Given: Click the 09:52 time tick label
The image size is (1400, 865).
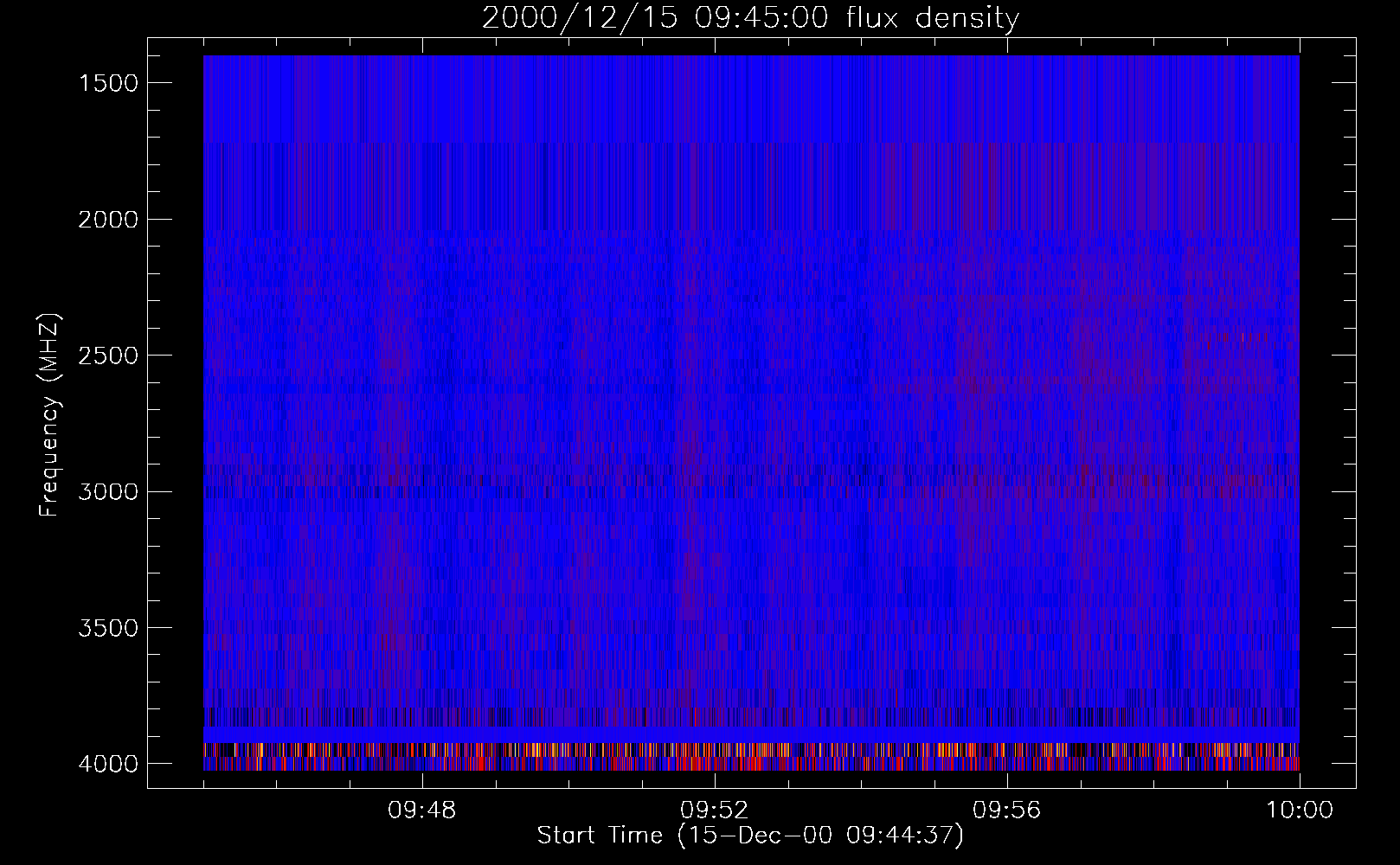Looking at the screenshot, I should [714, 811].
